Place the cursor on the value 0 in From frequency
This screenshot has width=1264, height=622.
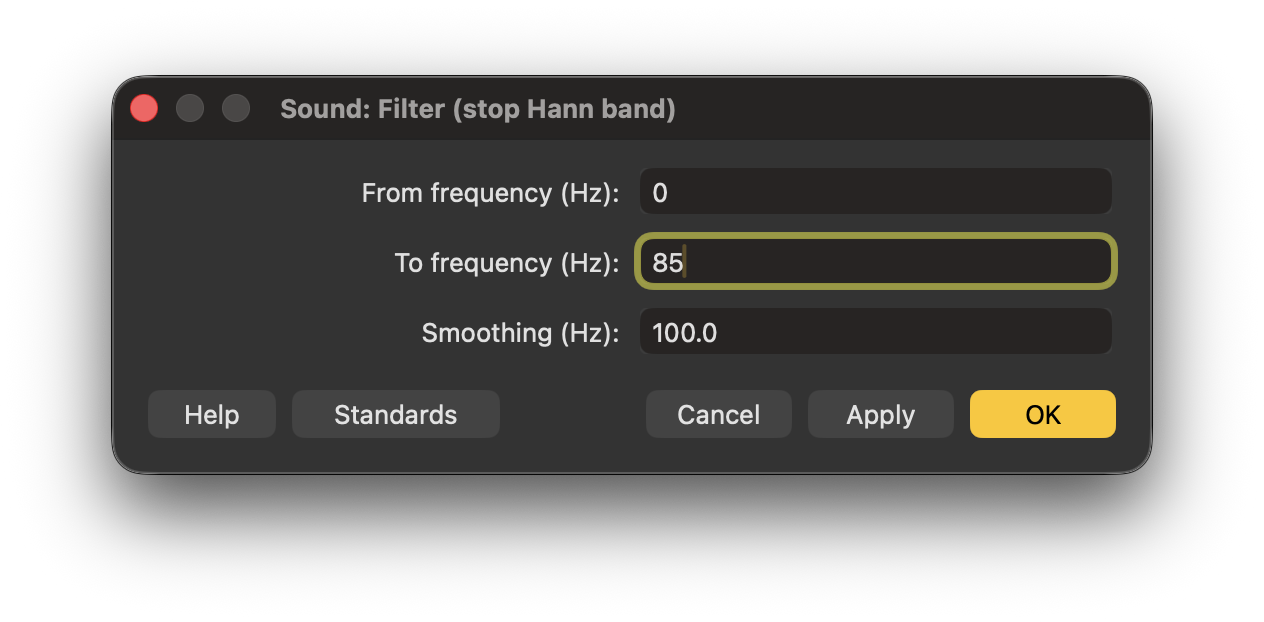(660, 193)
